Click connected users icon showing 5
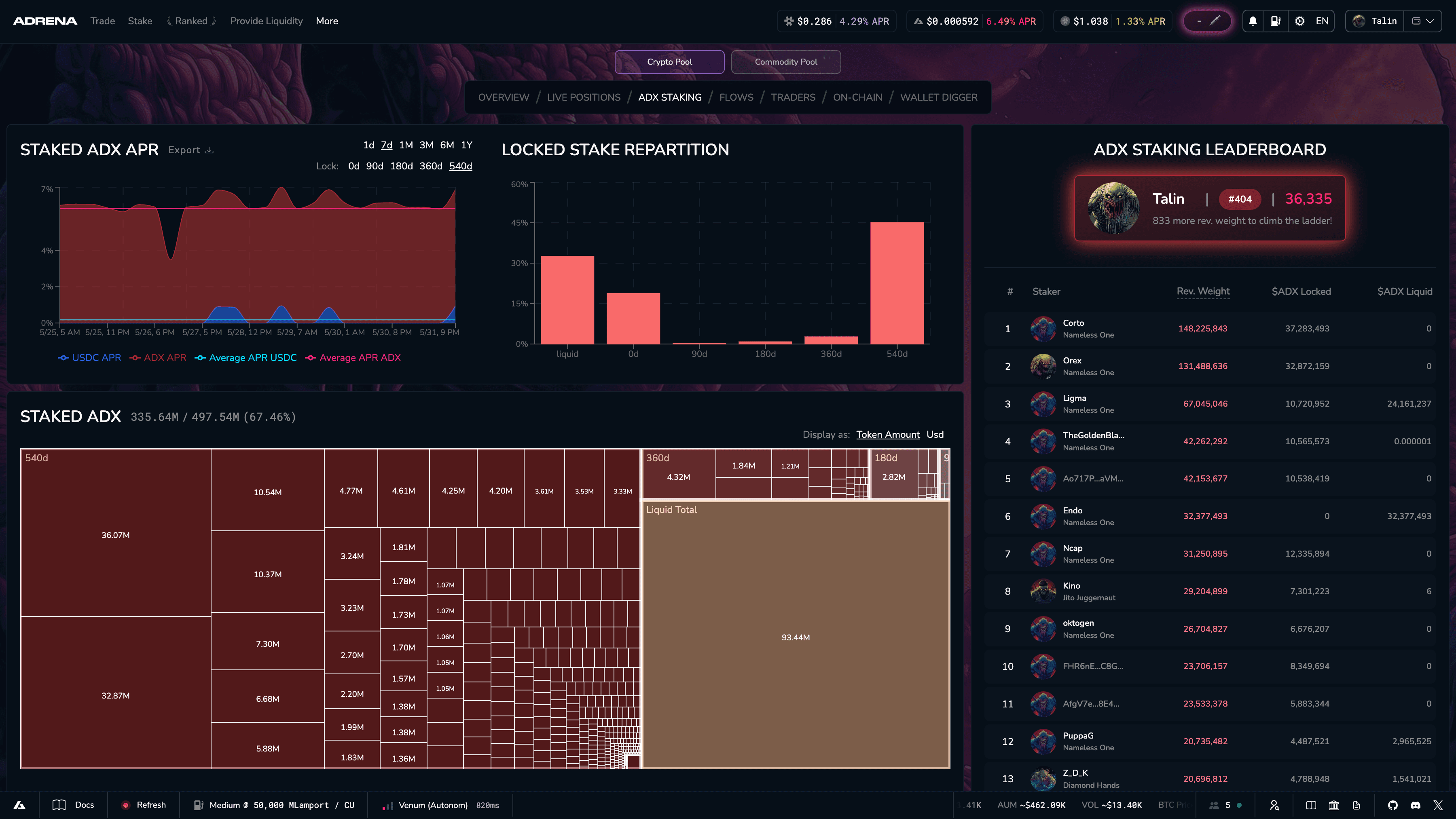Image resolution: width=1456 pixels, height=819 pixels. (x=1213, y=805)
